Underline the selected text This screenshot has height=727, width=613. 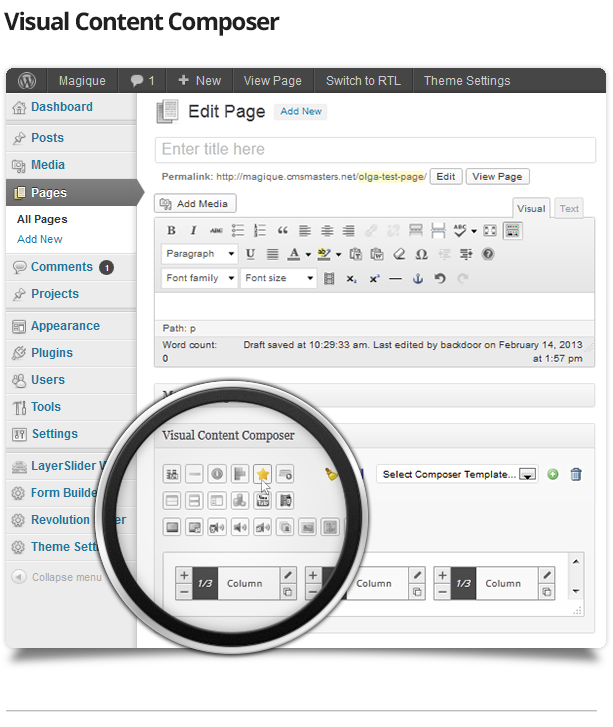(250, 254)
